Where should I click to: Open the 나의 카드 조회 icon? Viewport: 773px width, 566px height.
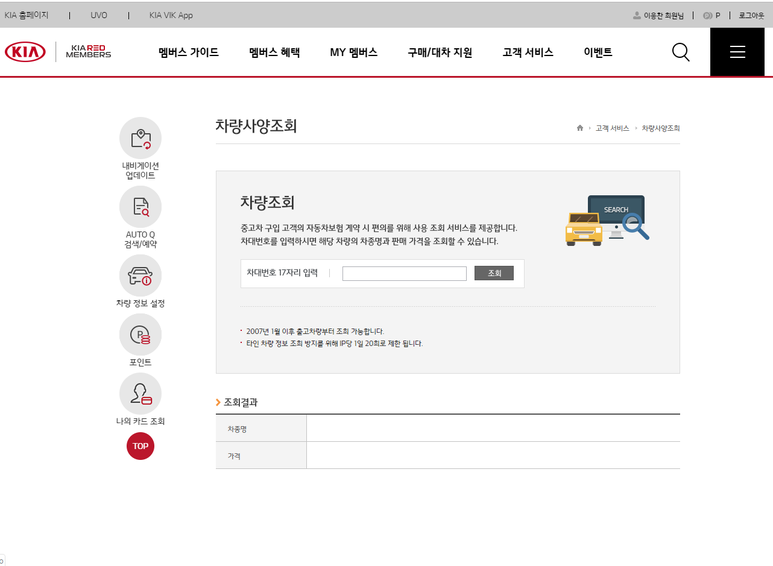click(141, 394)
